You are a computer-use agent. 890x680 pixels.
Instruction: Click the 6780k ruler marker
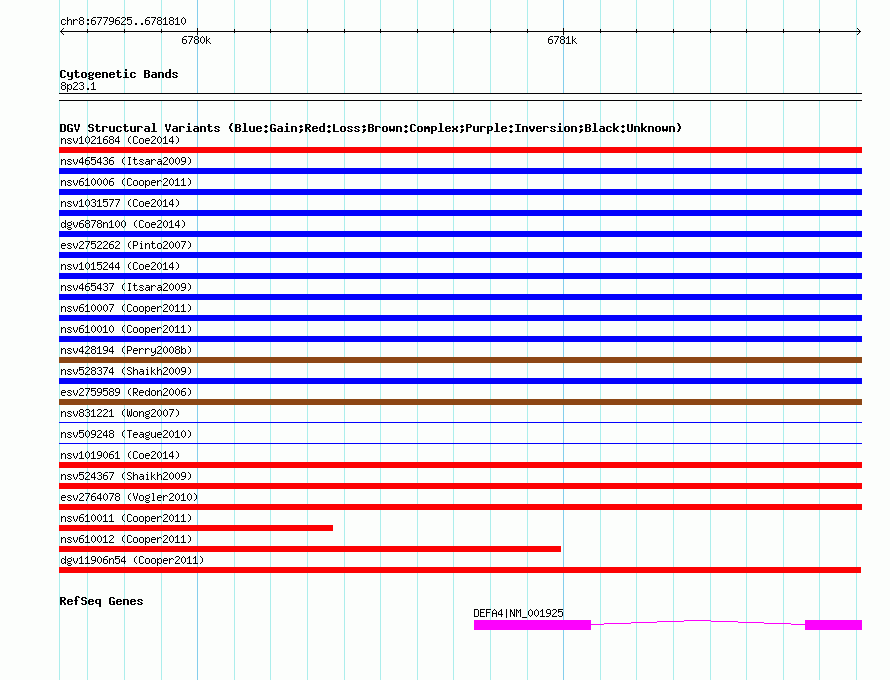point(196,40)
